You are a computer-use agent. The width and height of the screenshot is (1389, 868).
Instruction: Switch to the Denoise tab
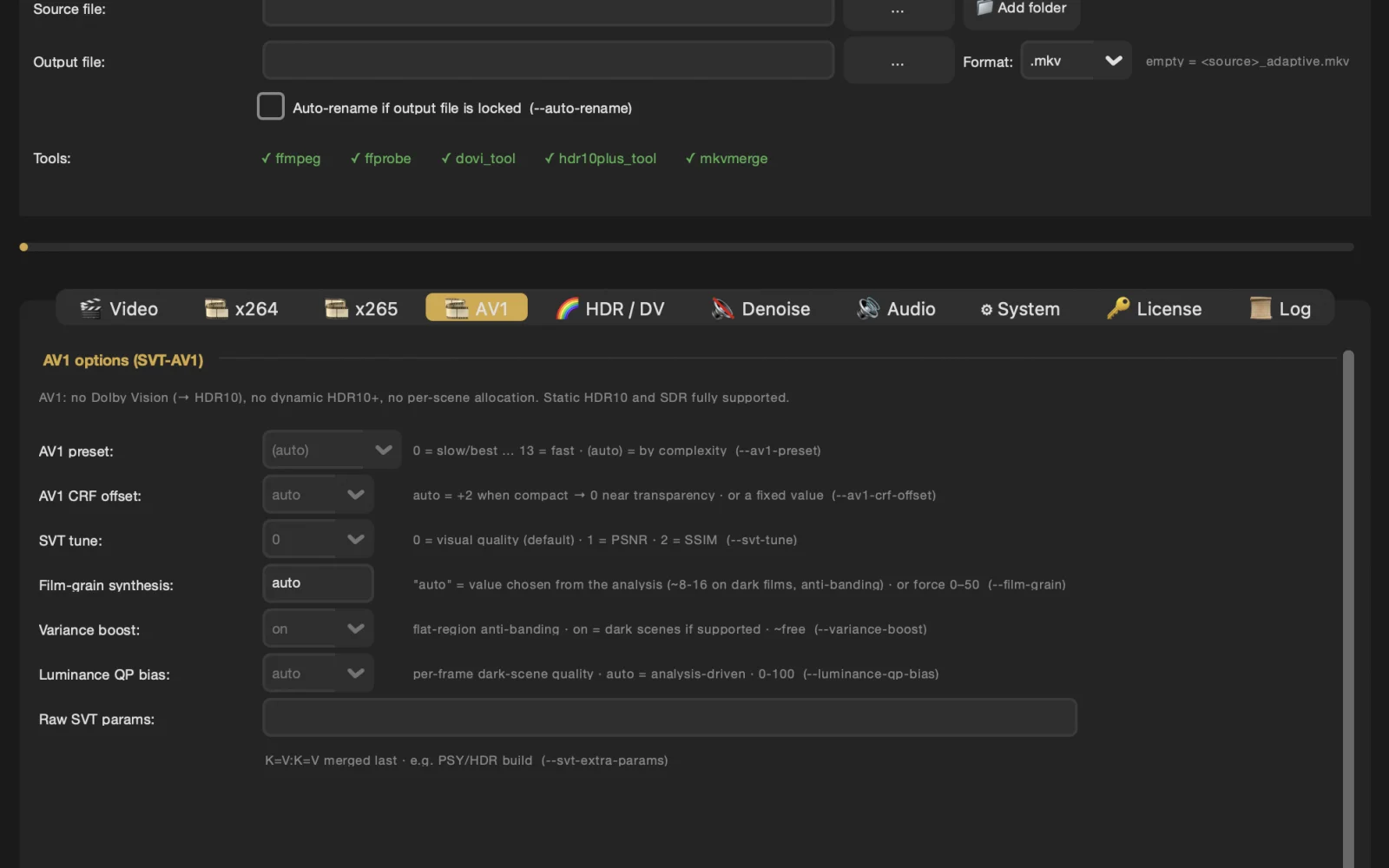click(x=760, y=308)
